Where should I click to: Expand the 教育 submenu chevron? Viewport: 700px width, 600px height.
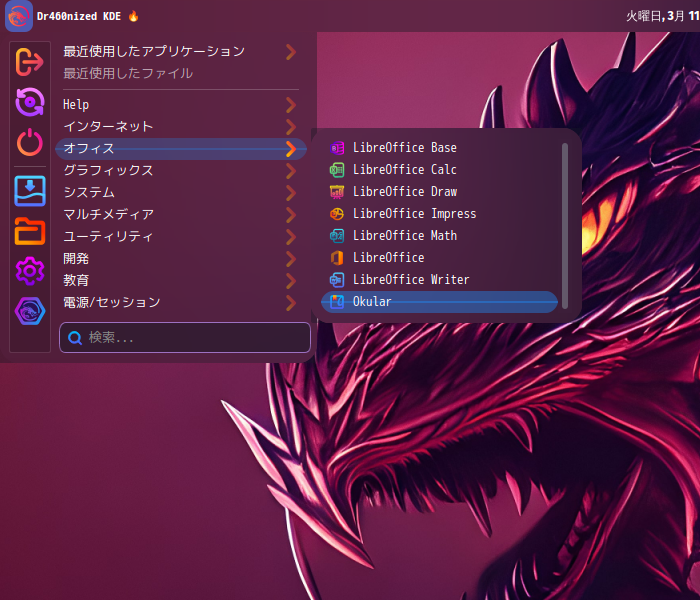coord(291,280)
